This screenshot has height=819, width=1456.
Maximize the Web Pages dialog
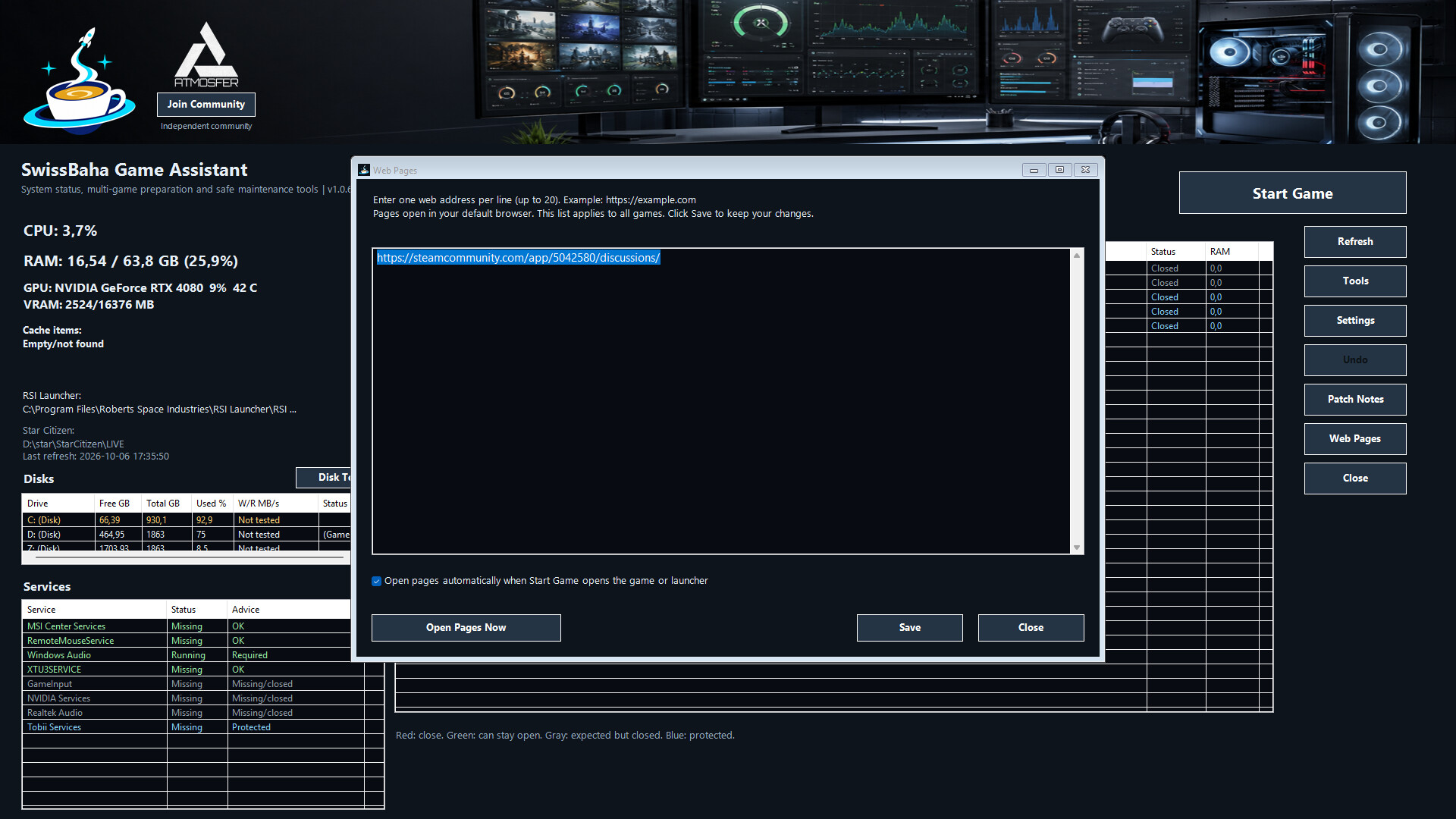pos(1059,170)
